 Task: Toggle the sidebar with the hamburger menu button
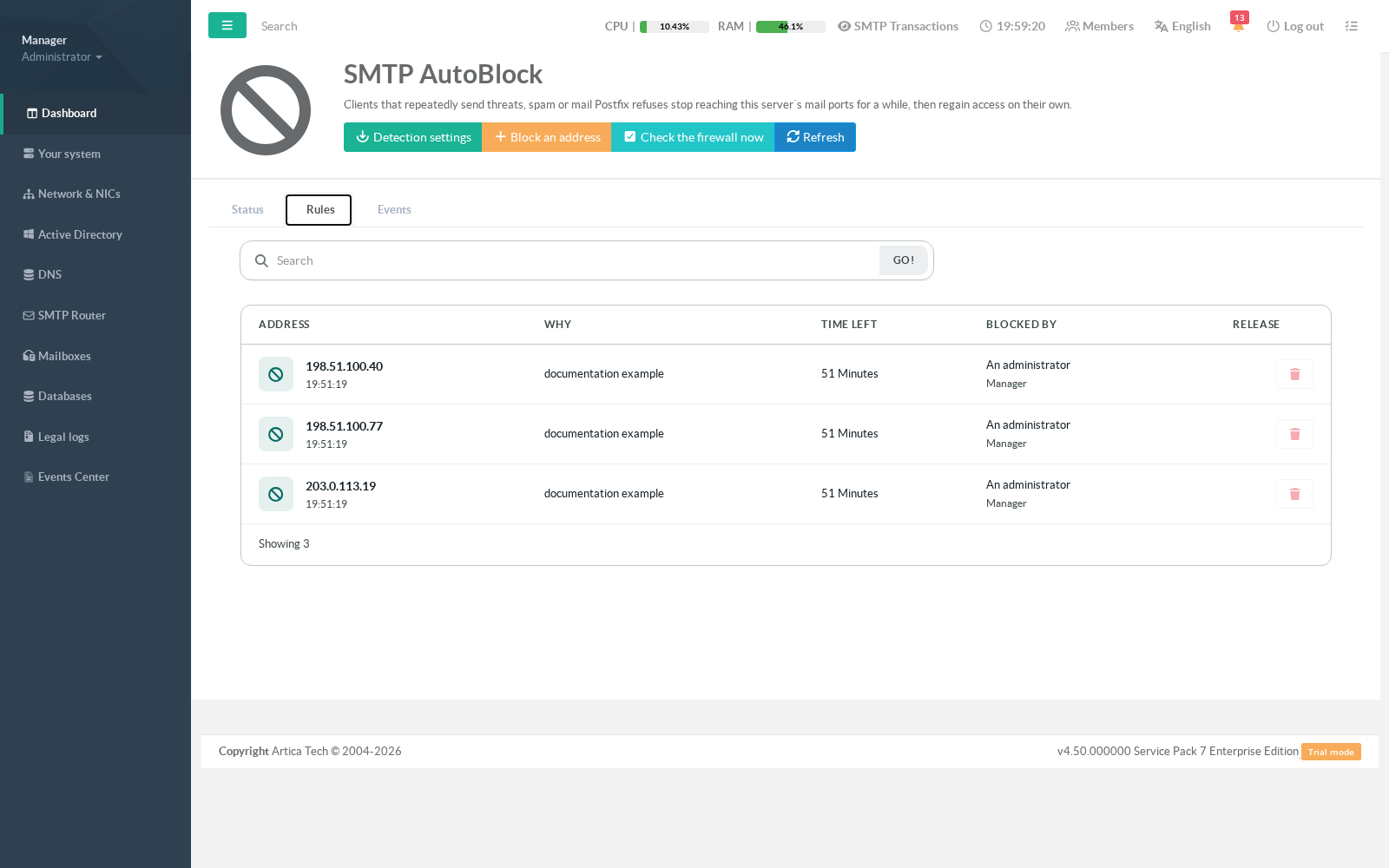pyautogui.click(x=227, y=25)
